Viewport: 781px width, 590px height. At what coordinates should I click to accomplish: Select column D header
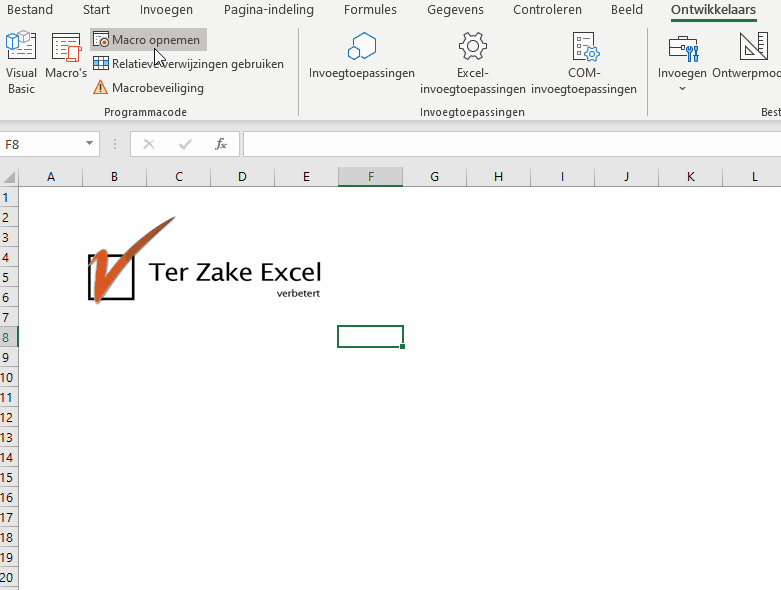coord(242,177)
